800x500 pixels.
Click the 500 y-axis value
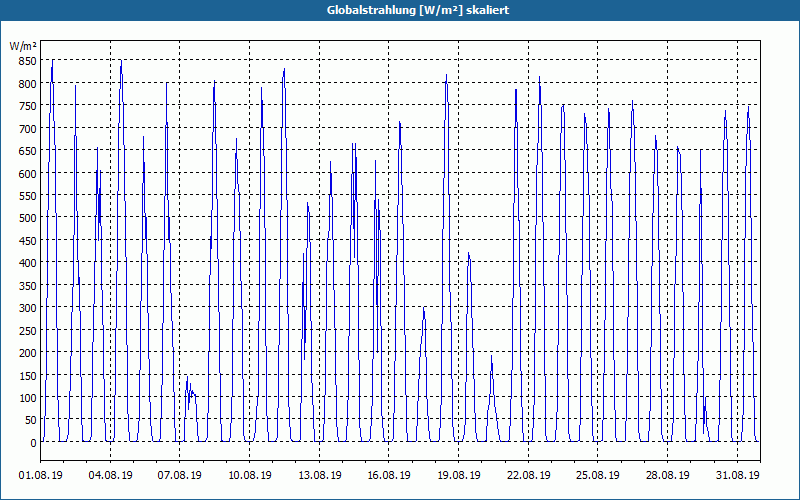tap(28, 218)
